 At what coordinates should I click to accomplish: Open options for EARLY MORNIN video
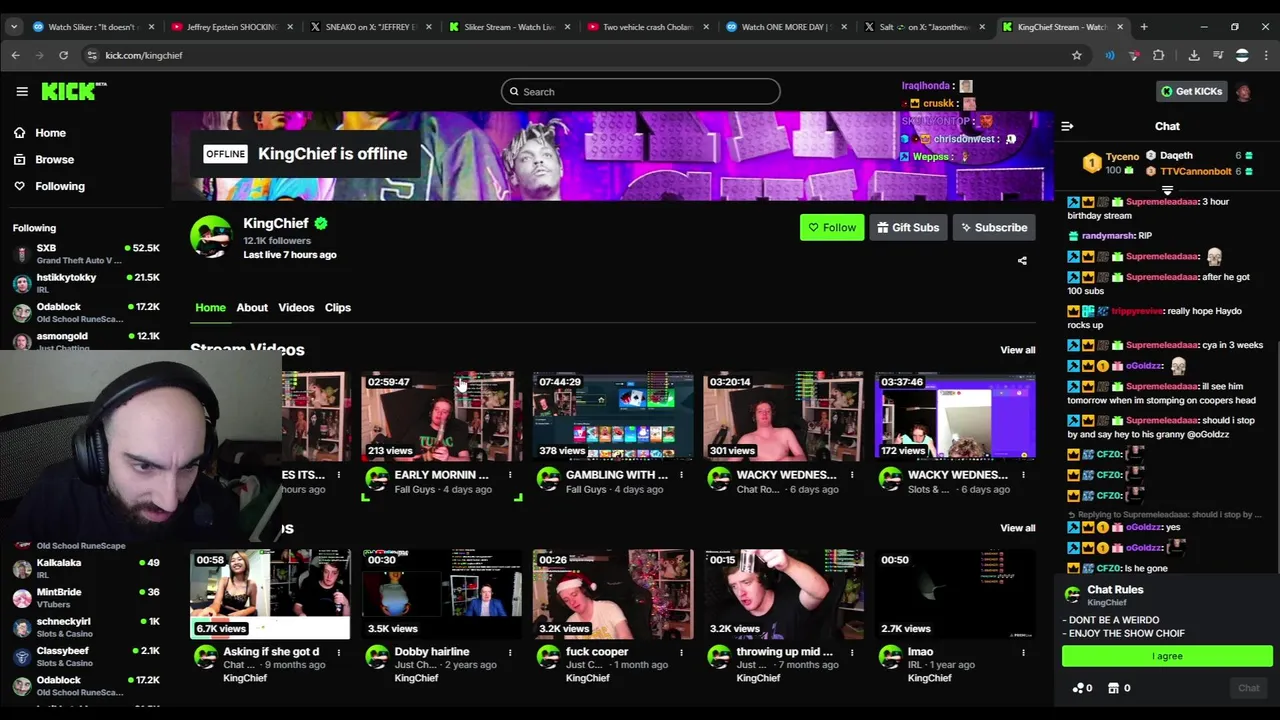click(x=510, y=475)
